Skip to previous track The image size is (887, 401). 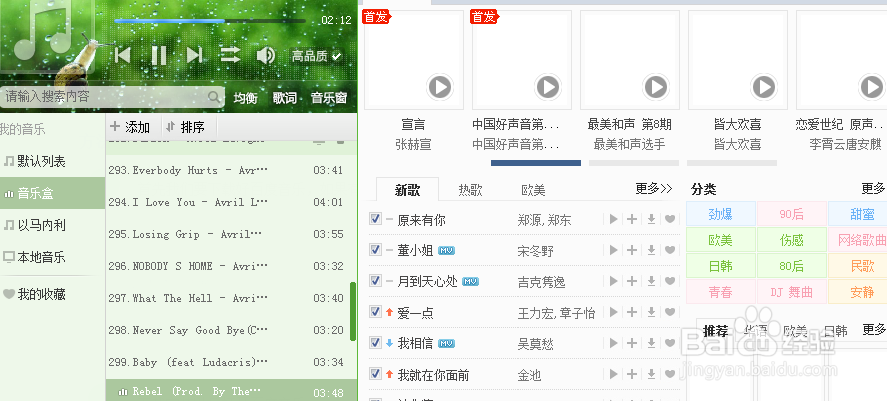(123, 55)
